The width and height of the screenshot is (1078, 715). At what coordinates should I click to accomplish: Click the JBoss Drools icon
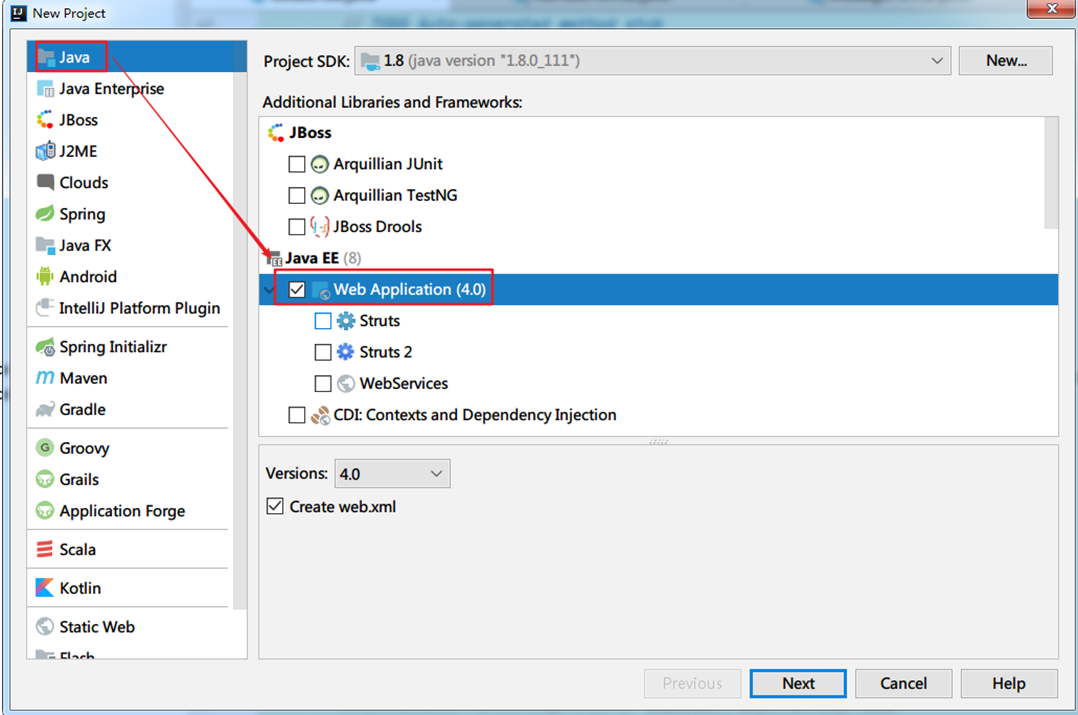320,227
